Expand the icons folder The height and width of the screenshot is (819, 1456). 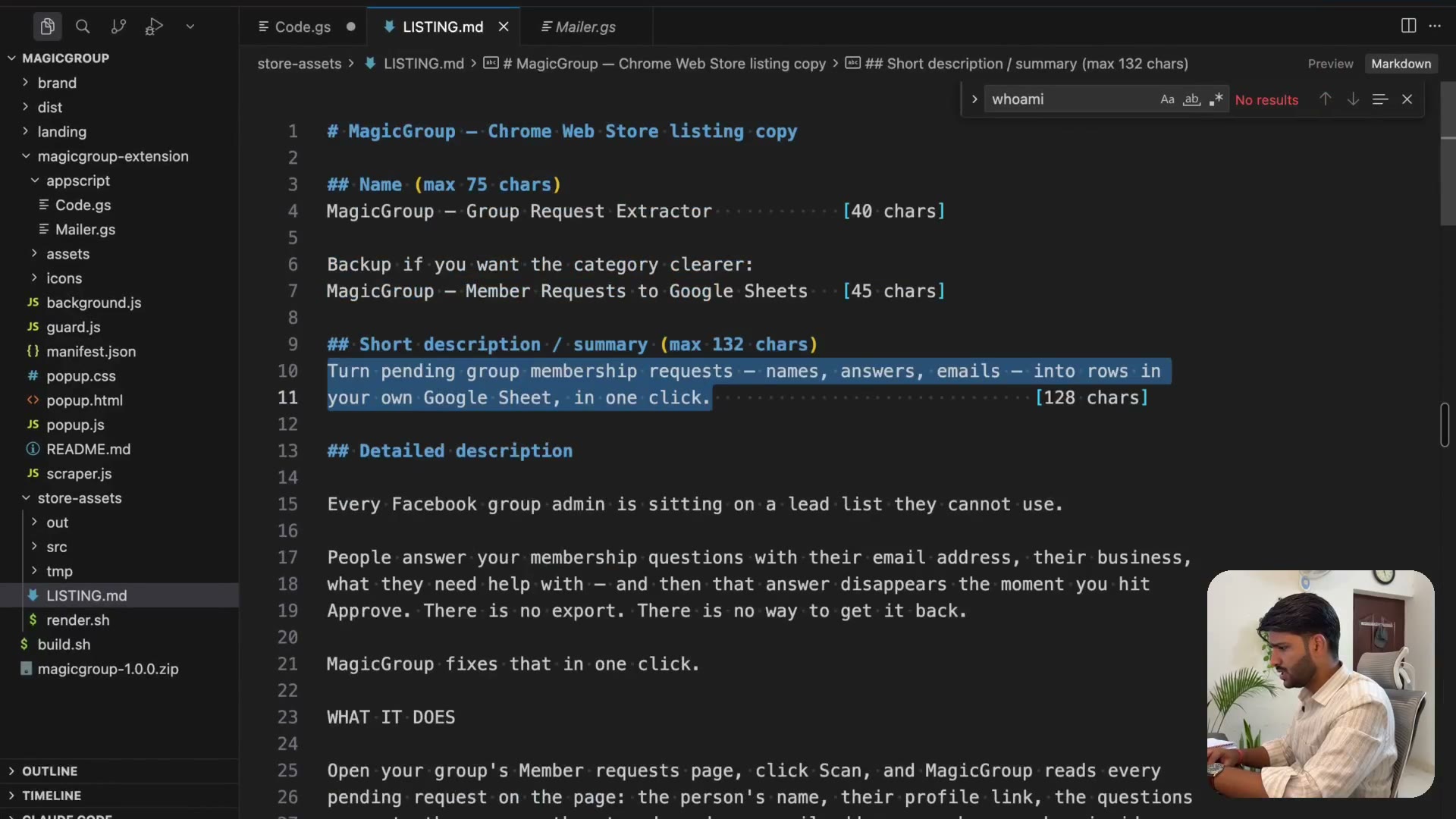(64, 278)
